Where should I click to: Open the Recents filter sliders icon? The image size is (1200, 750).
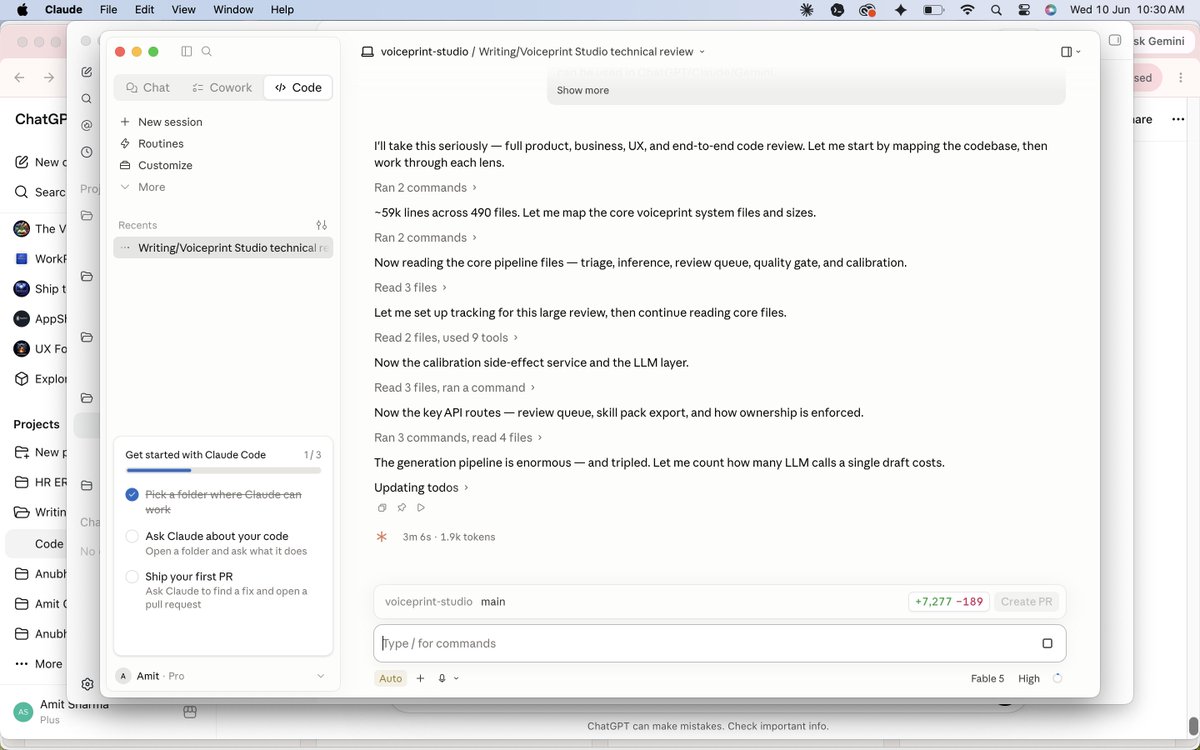pos(321,225)
